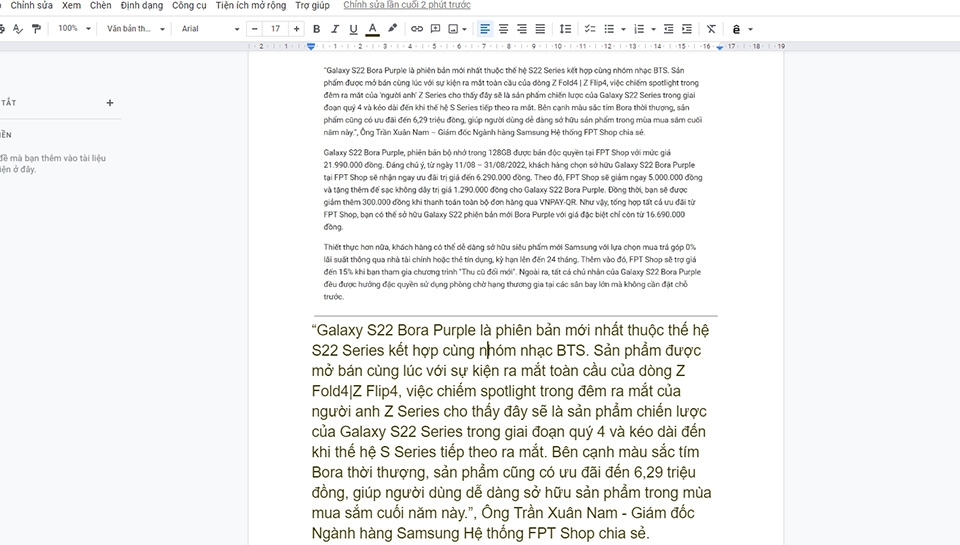Align text to the left
This screenshot has height=545, width=960.
pyautogui.click(x=484, y=29)
